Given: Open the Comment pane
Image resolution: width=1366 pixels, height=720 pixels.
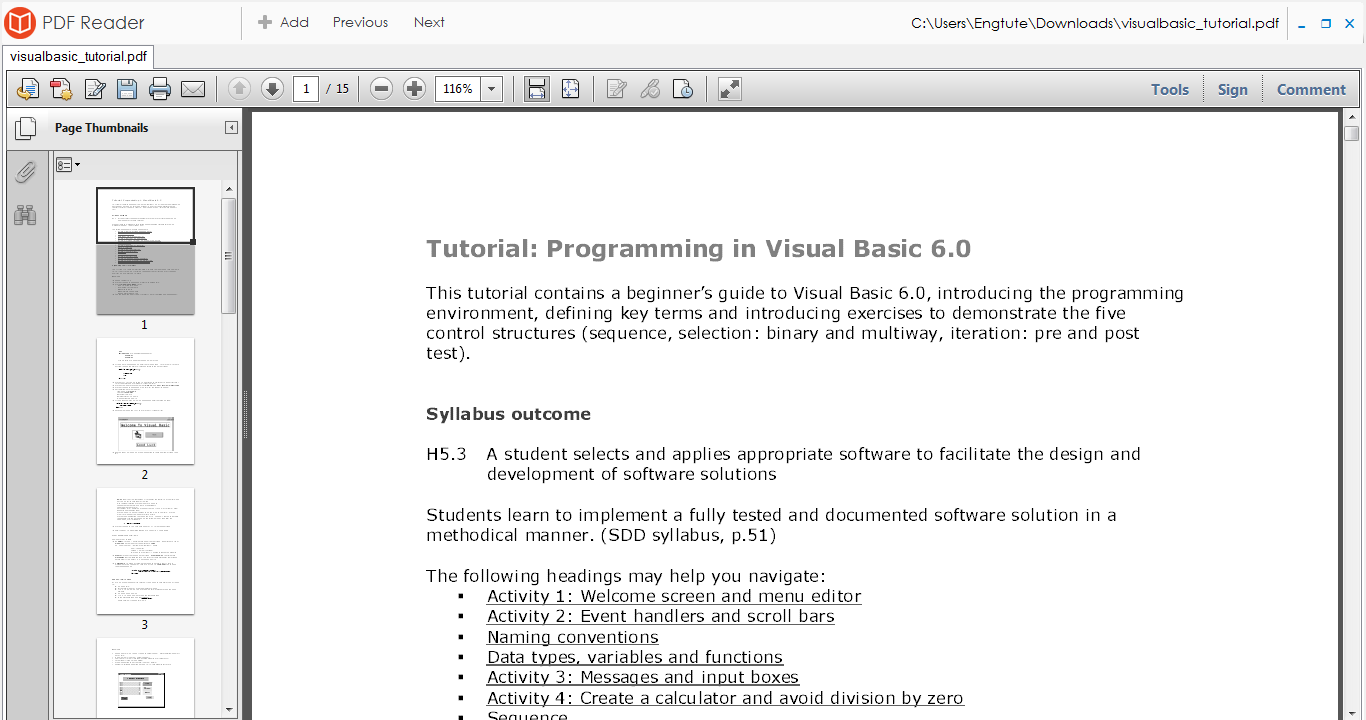Looking at the screenshot, I should (x=1311, y=89).
